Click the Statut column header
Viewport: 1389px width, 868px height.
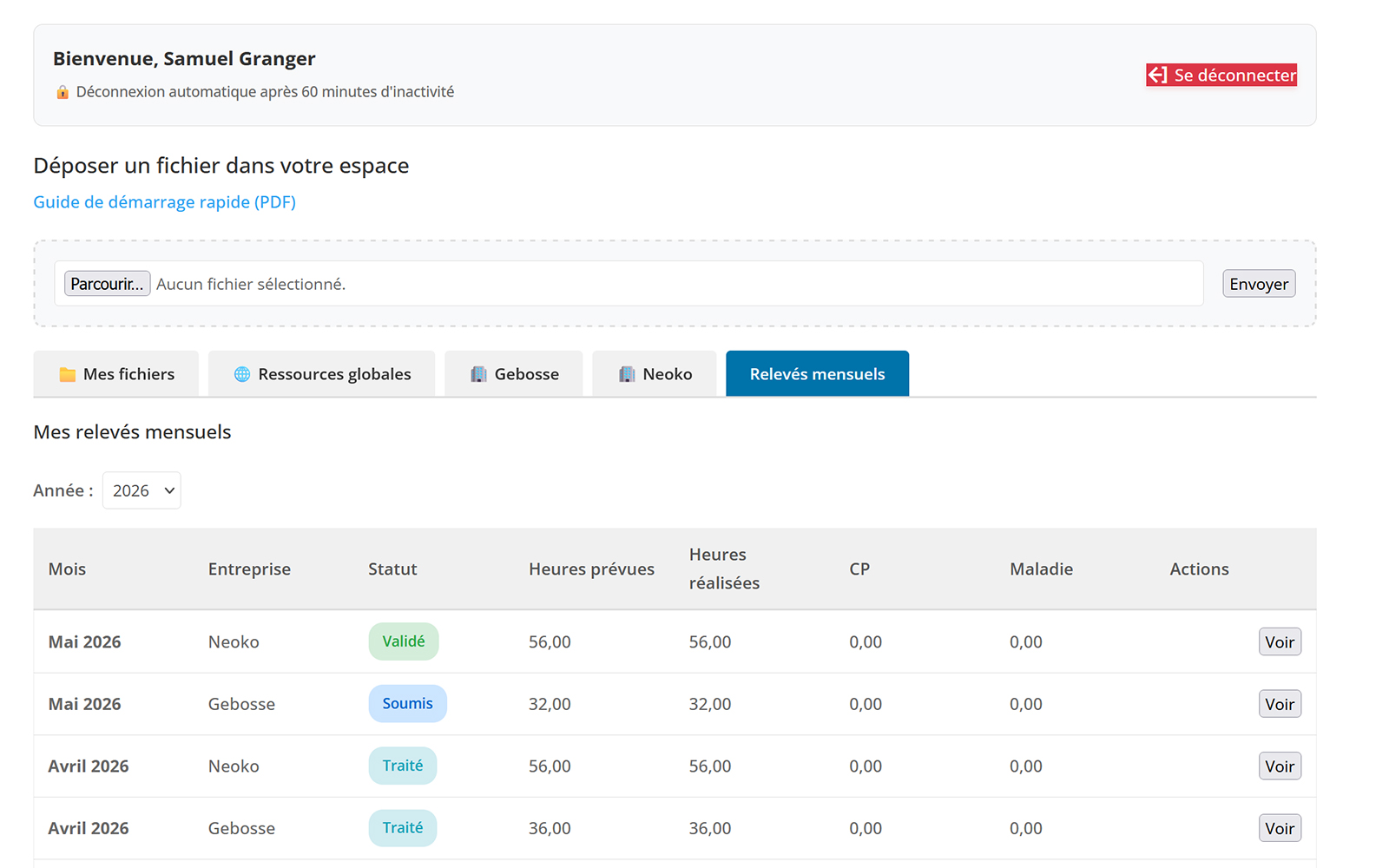(392, 569)
